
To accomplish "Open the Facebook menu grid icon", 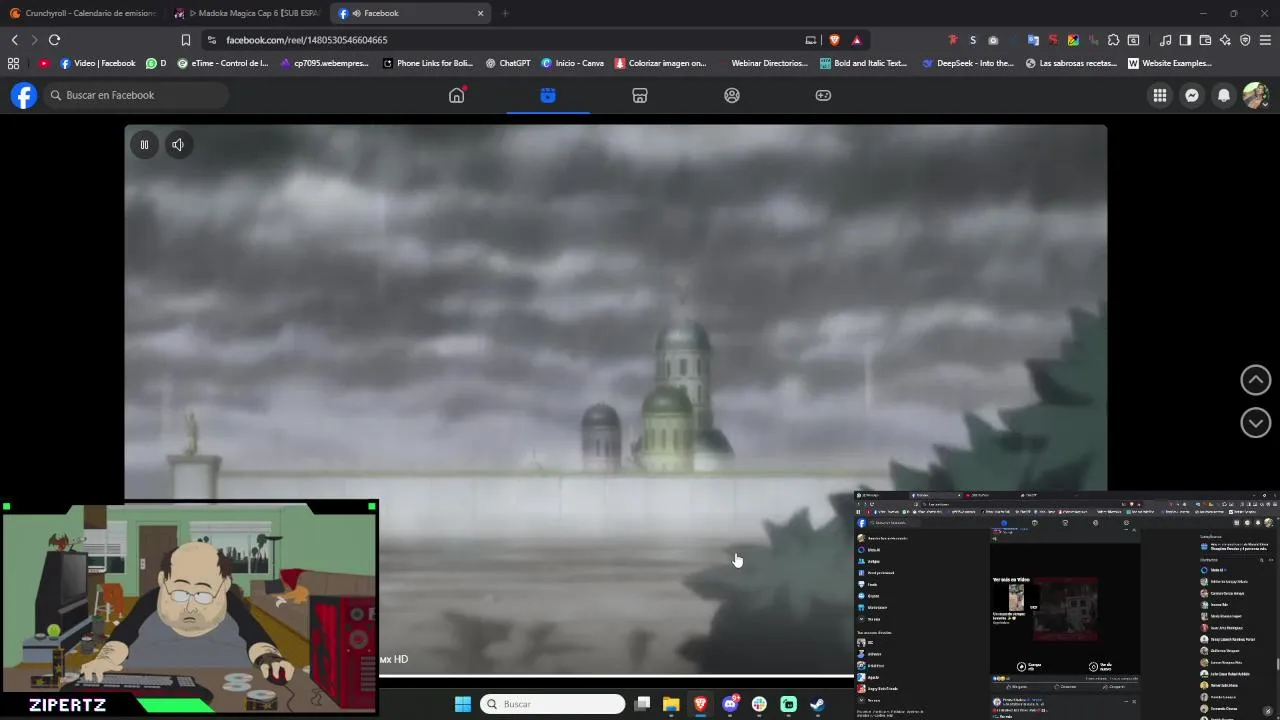I will [1160, 95].
